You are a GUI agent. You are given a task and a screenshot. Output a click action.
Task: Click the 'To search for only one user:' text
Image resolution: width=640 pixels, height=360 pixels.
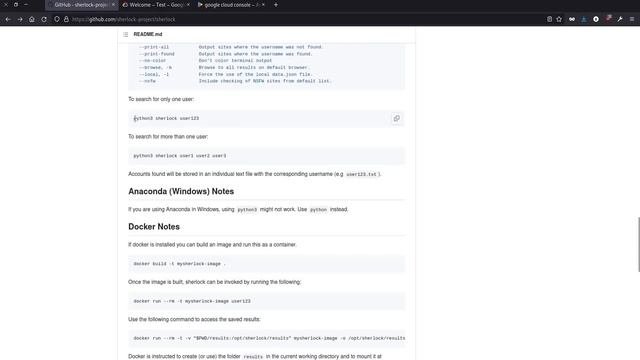[x=161, y=99]
